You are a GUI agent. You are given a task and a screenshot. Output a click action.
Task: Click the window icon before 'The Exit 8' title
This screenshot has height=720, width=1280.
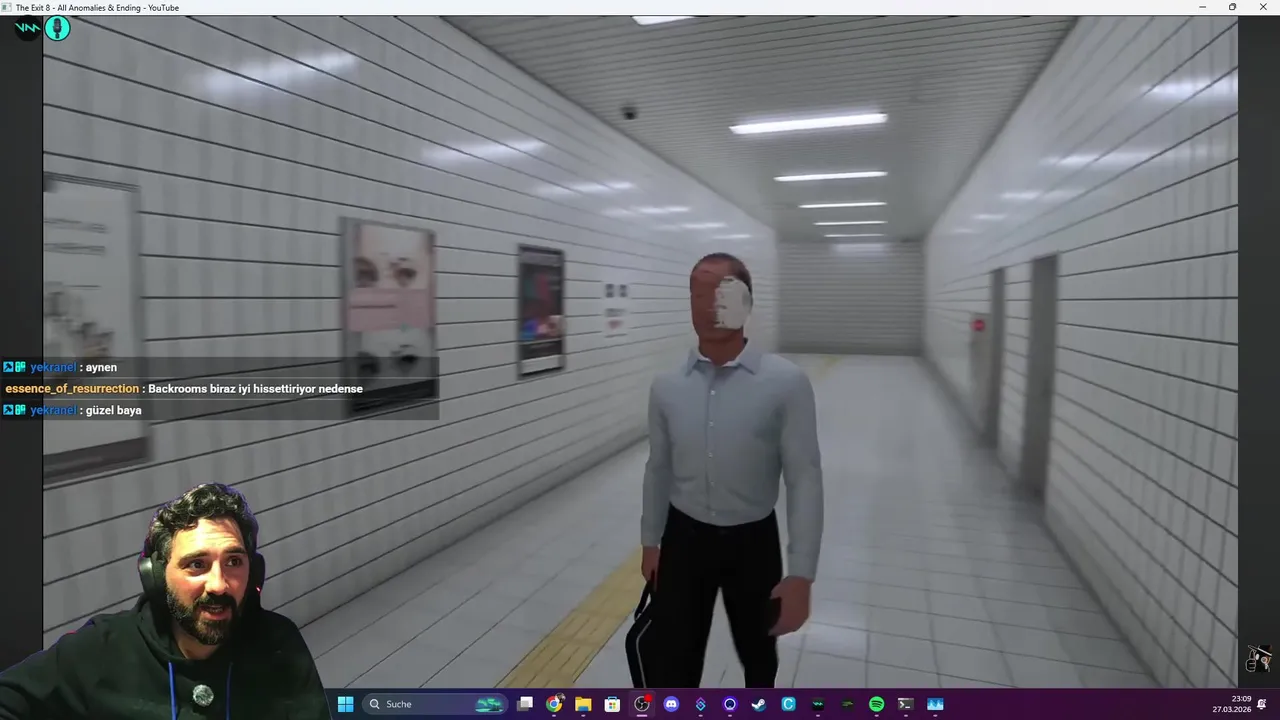point(8,7)
